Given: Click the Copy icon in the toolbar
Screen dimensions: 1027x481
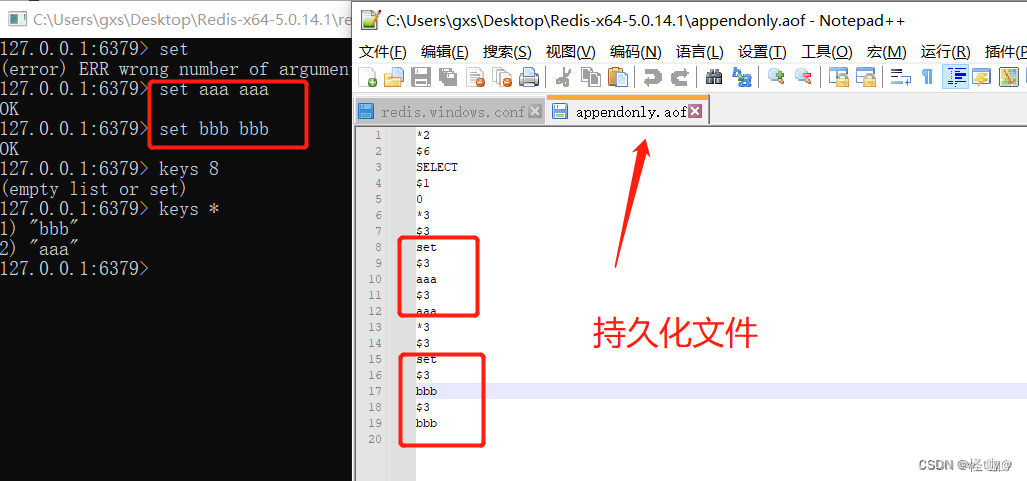Looking at the screenshot, I should click(x=591, y=77).
